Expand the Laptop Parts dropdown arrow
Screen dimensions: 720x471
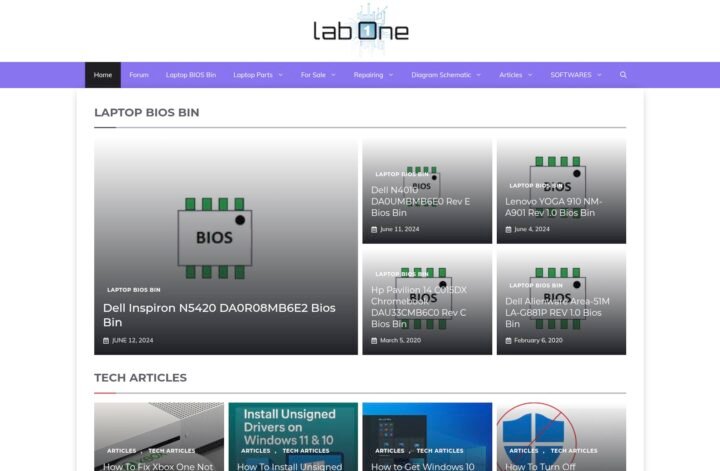(x=281, y=75)
